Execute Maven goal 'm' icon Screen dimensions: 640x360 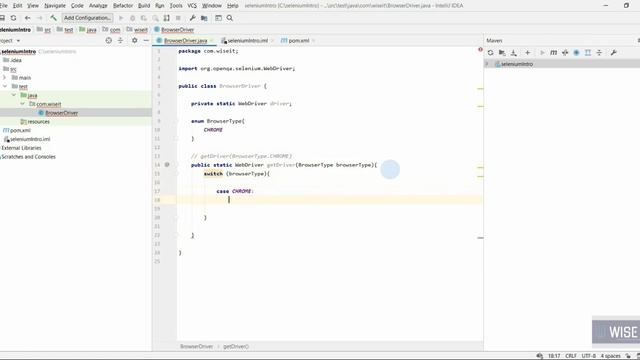point(553,53)
